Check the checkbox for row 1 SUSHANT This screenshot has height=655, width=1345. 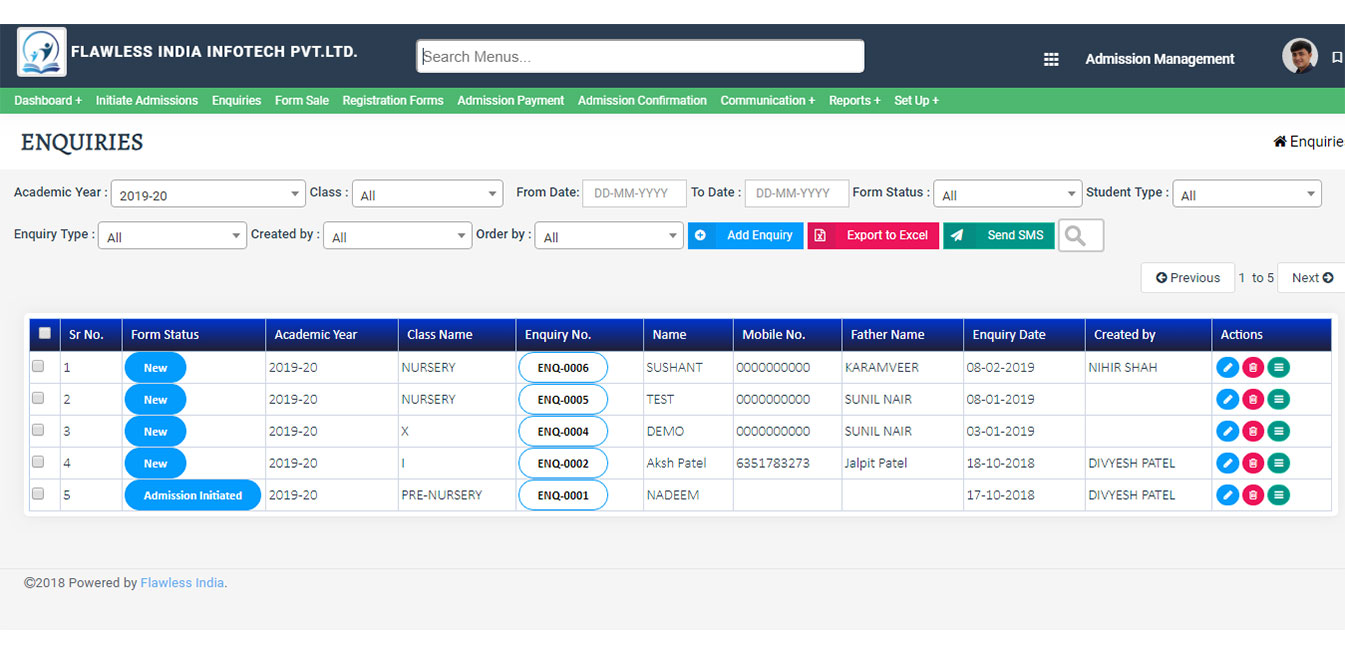click(x=38, y=367)
